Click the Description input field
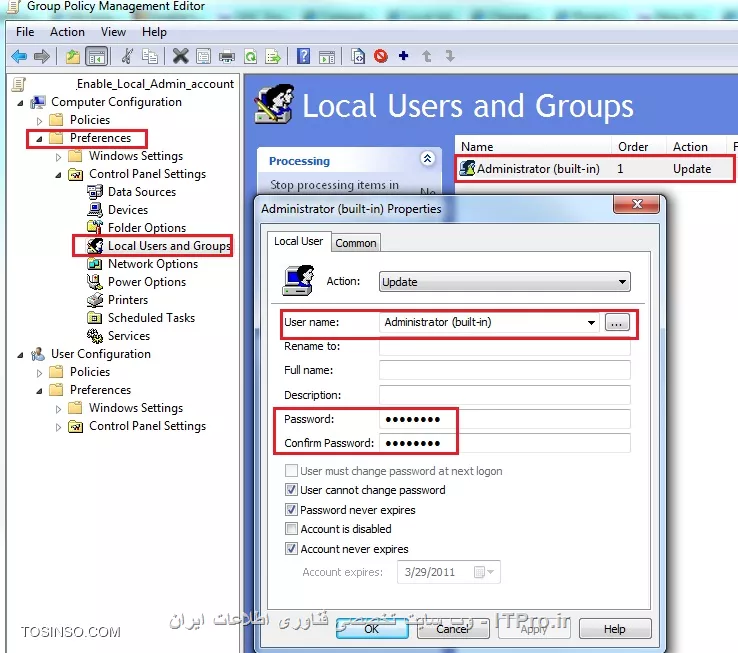The image size is (738, 653). [x=505, y=395]
